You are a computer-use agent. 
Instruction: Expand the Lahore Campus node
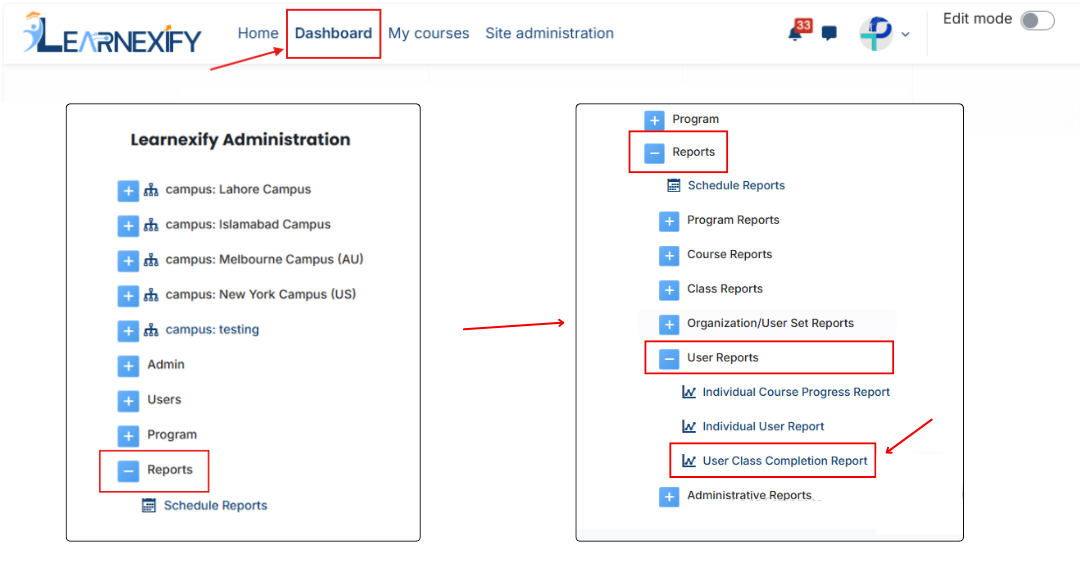[128, 191]
